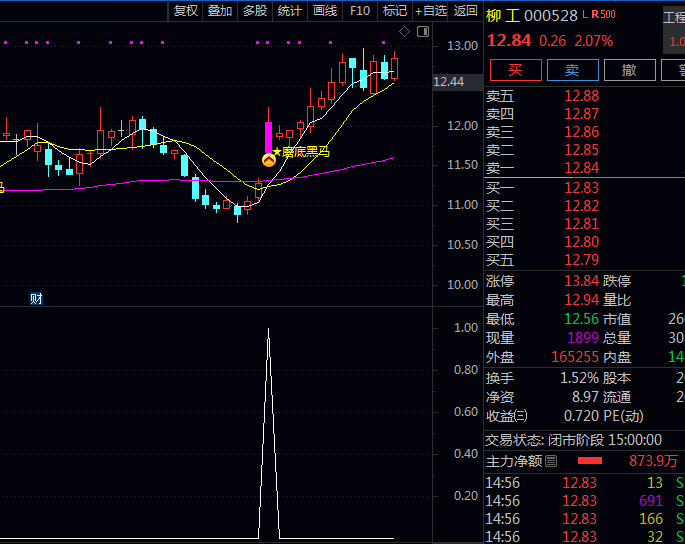Screen dimensions: 685x544
Task: Click the 最低 value 12.56
Action: pos(581,319)
